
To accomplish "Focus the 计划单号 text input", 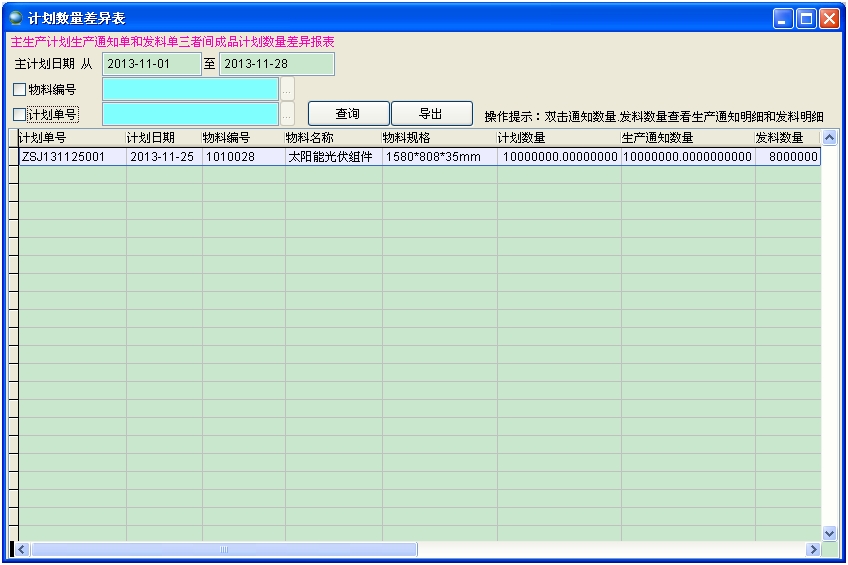I will 190,114.
